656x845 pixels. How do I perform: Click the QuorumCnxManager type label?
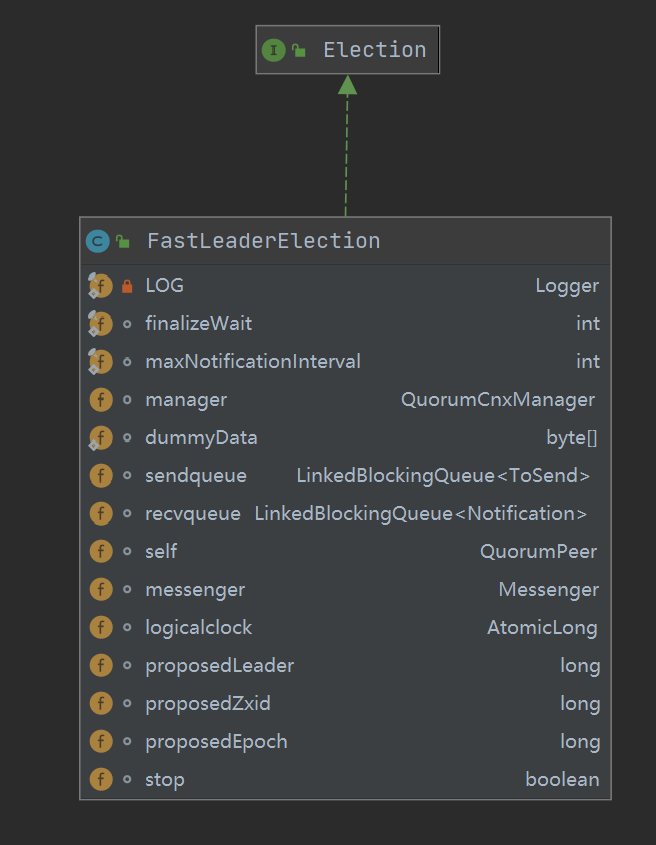coord(498,400)
